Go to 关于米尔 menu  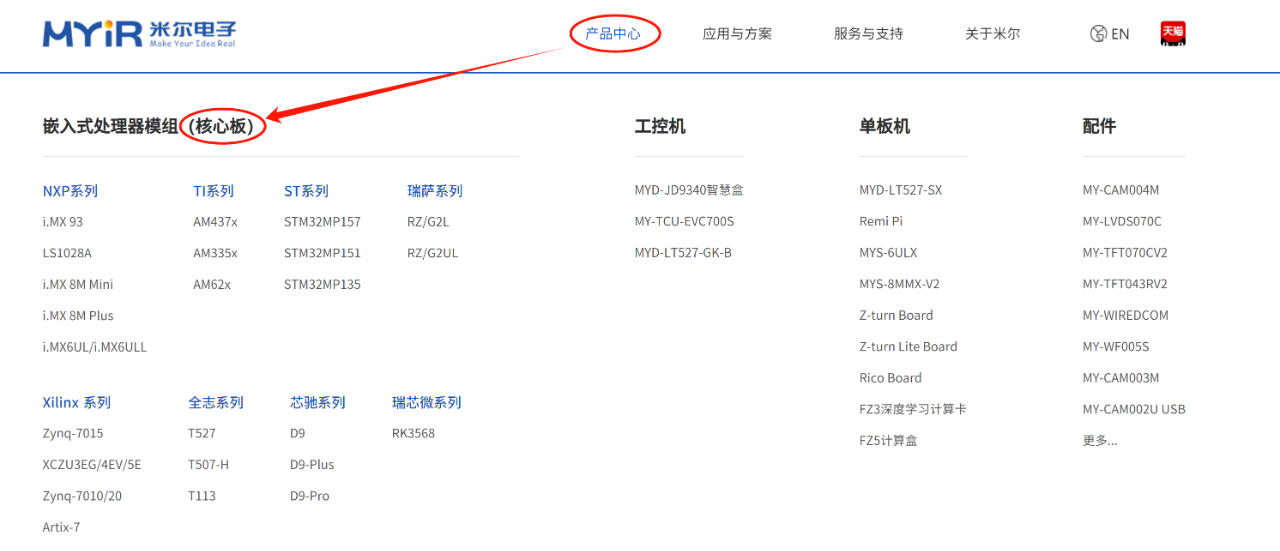click(x=992, y=34)
